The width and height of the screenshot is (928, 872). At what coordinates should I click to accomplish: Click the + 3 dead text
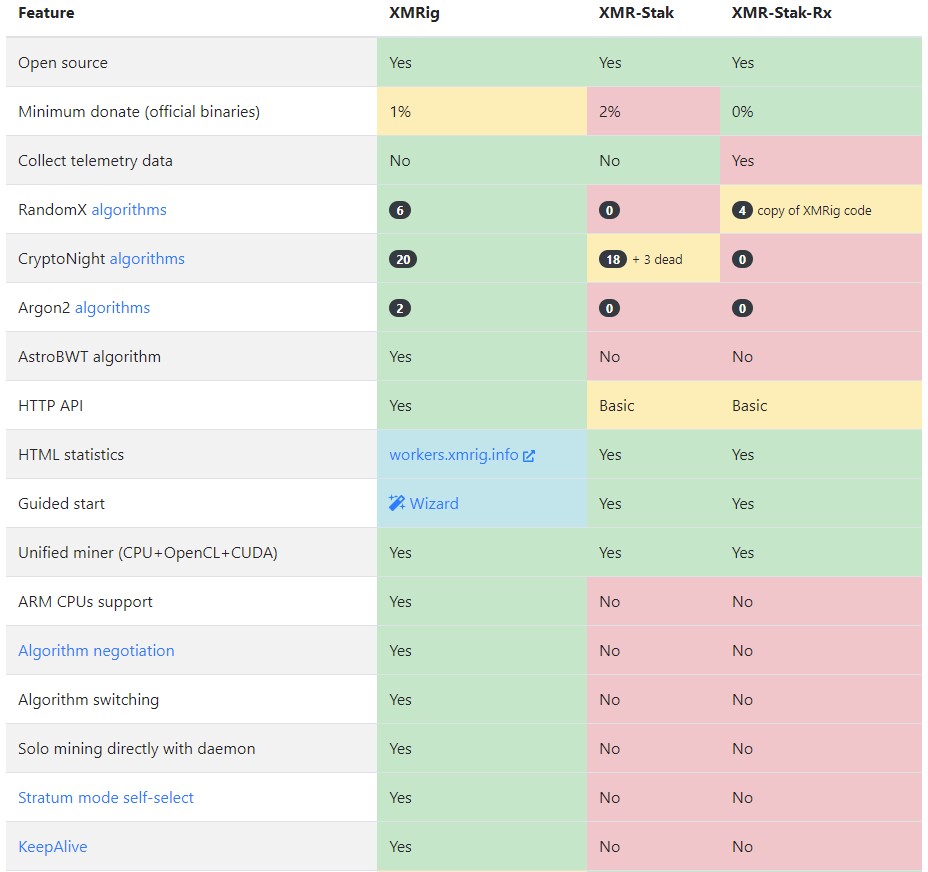click(658, 259)
